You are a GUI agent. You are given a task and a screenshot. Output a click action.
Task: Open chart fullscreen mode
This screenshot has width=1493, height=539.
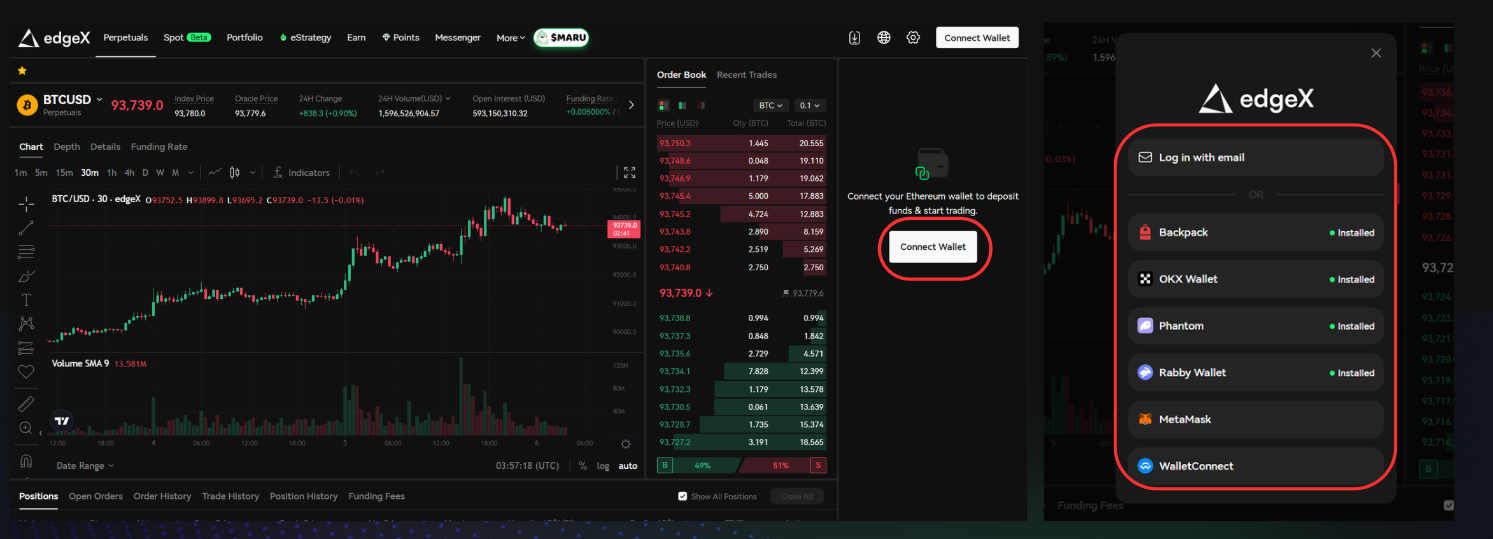tap(629, 173)
